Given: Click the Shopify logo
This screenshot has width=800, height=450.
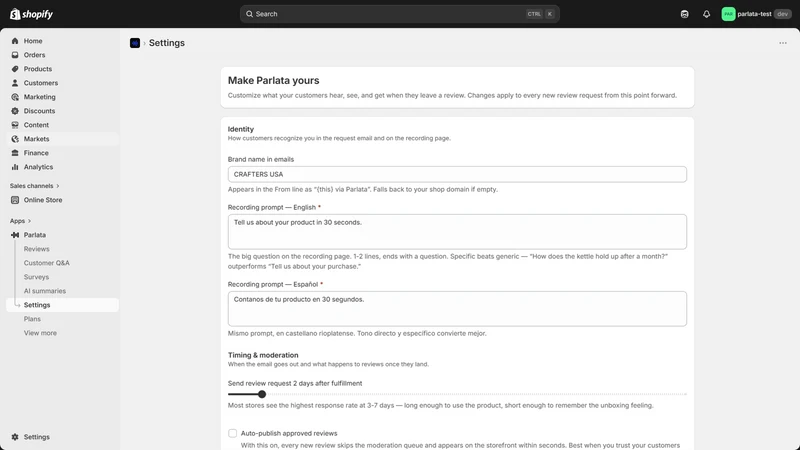Looking at the screenshot, I should (x=31, y=14).
